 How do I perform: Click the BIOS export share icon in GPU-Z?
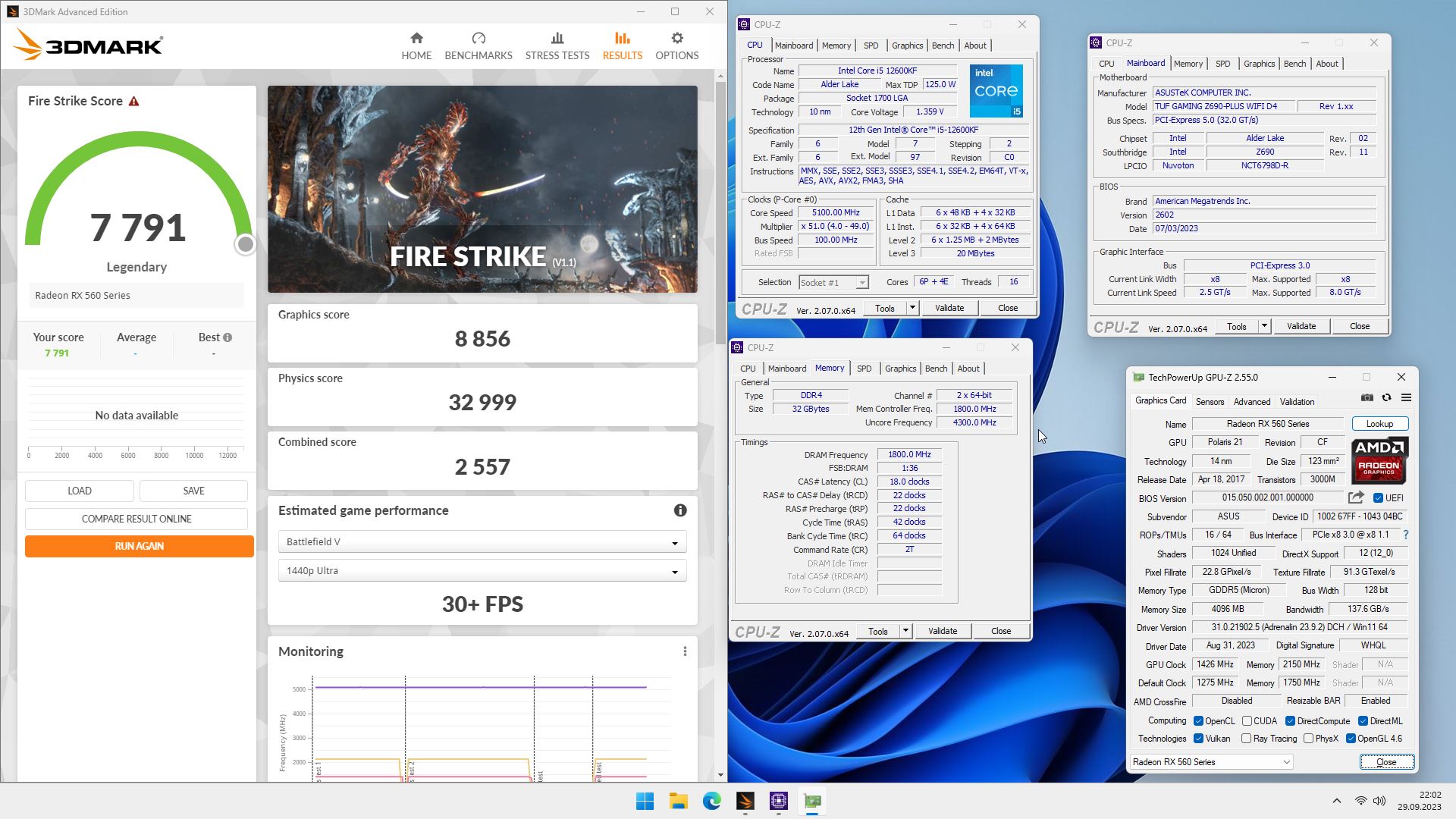(x=1356, y=497)
